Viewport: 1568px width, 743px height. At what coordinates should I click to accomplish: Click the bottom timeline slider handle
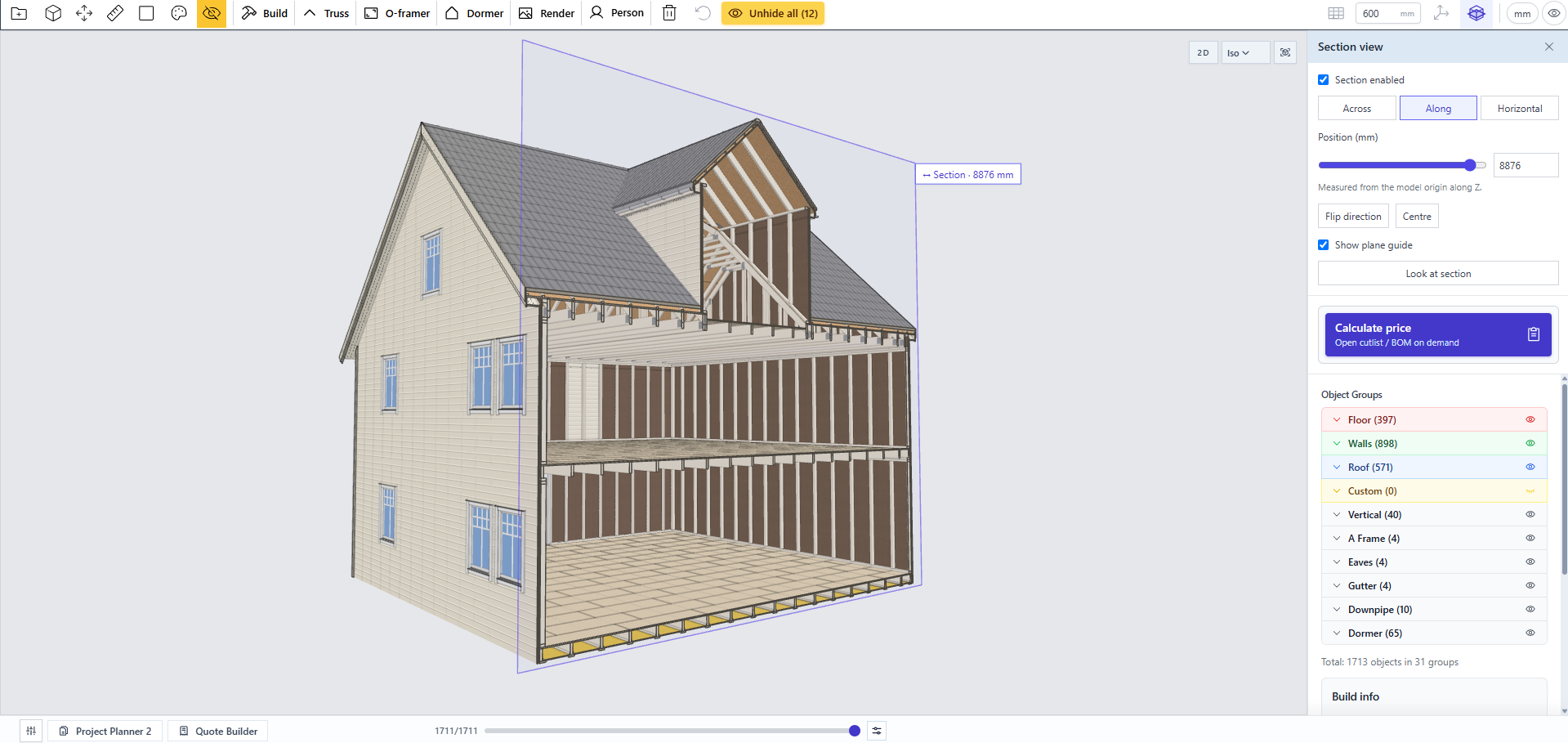(x=855, y=731)
